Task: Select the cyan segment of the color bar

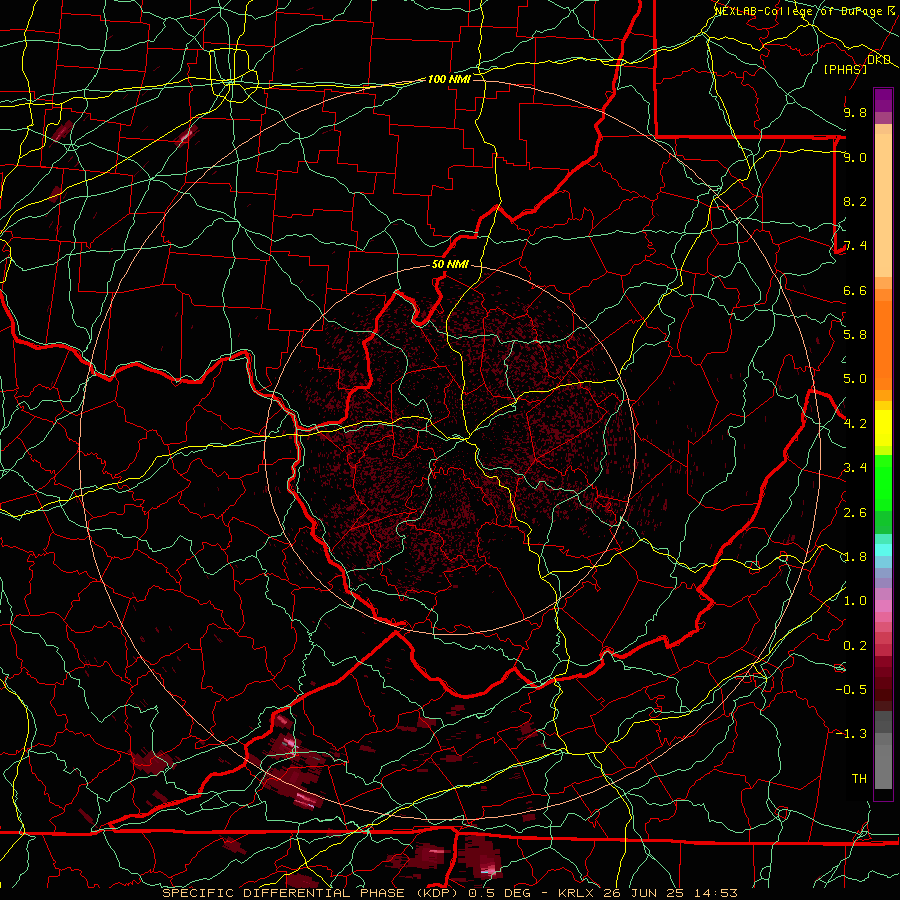Action: click(x=883, y=550)
